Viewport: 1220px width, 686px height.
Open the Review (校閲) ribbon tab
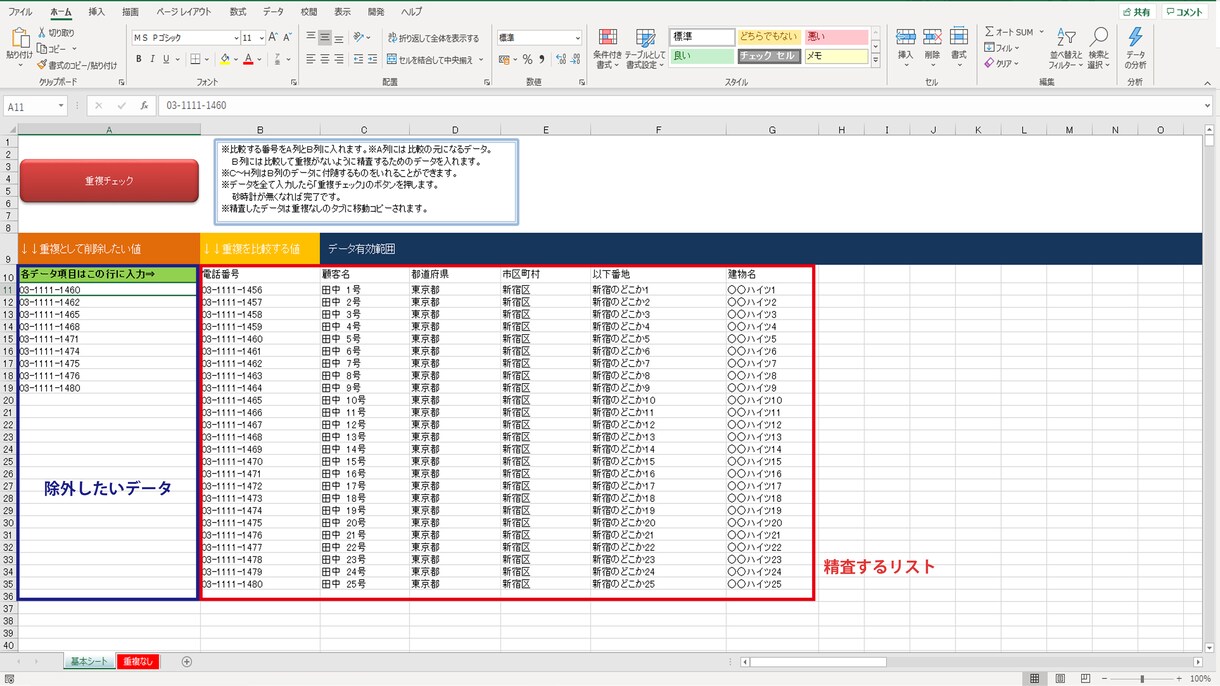[x=309, y=12]
